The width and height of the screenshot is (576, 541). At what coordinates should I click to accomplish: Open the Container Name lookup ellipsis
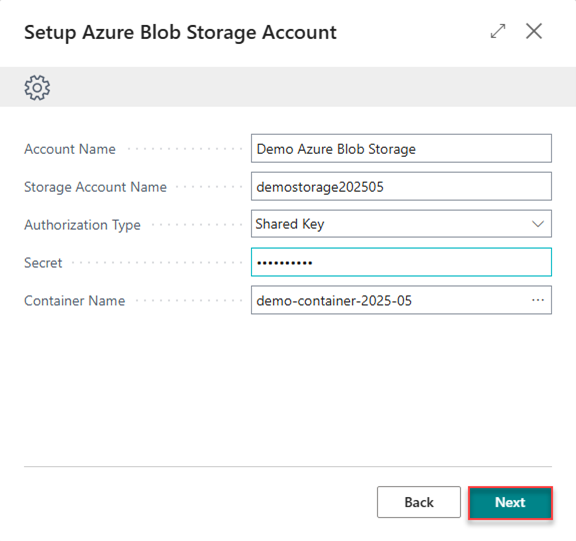[x=538, y=300]
